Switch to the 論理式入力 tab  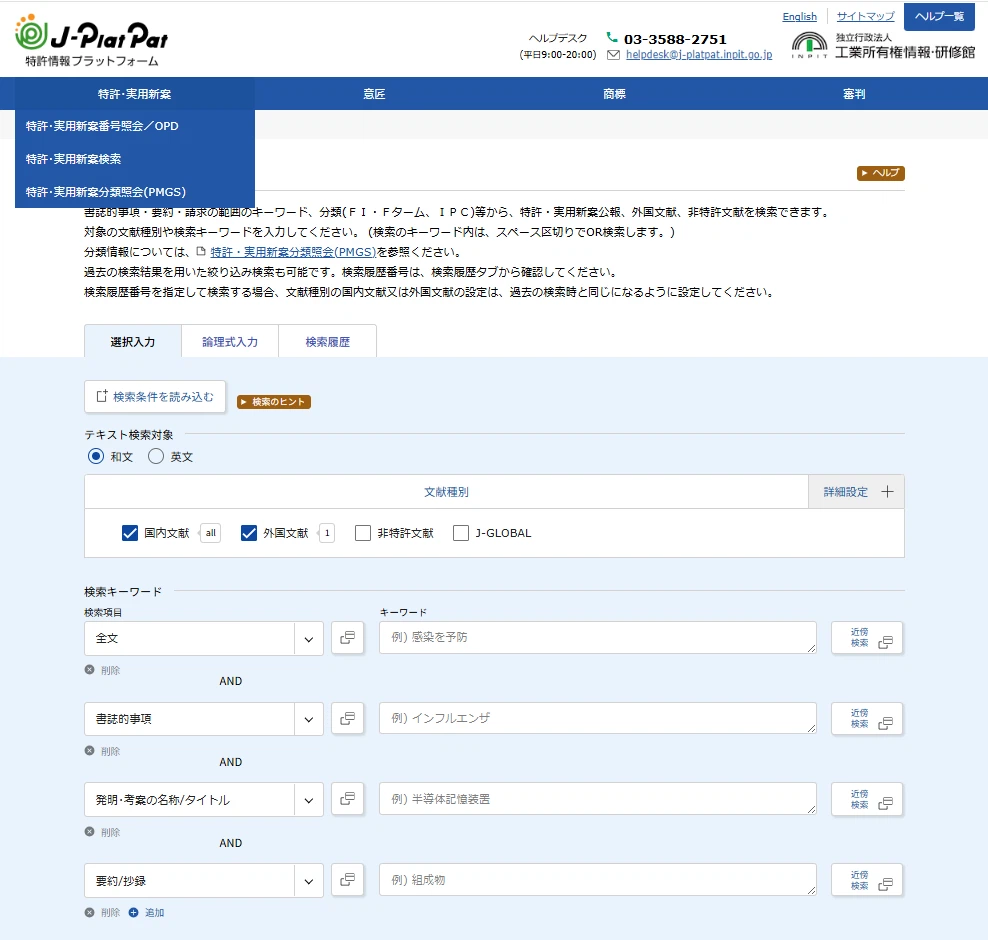click(230, 341)
